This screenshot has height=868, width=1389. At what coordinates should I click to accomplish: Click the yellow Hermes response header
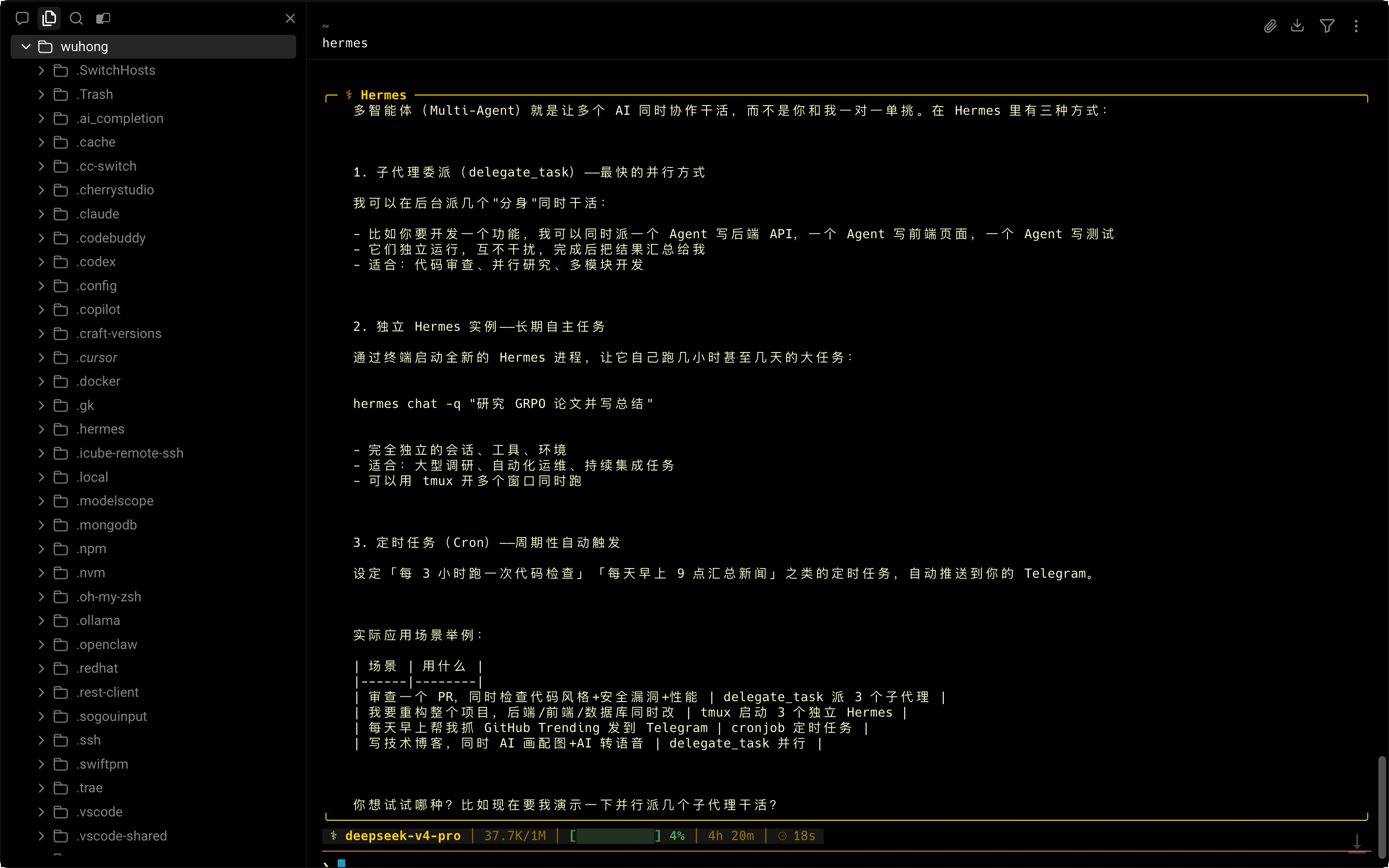click(x=383, y=95)
